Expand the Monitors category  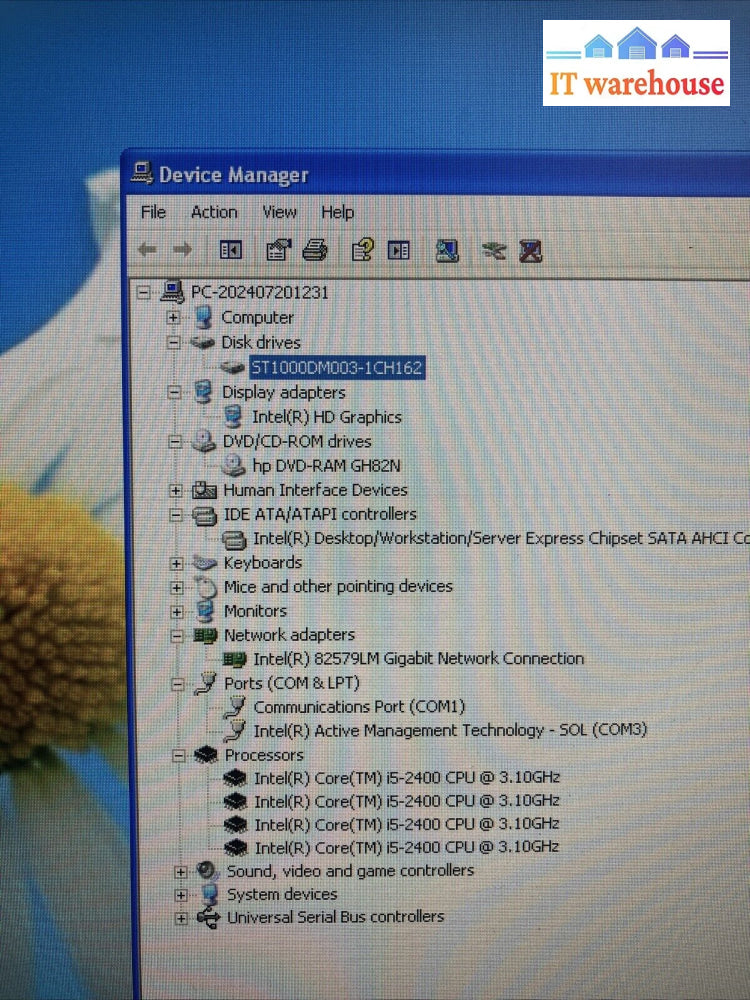pyautogui.click(x=177, y=612)
